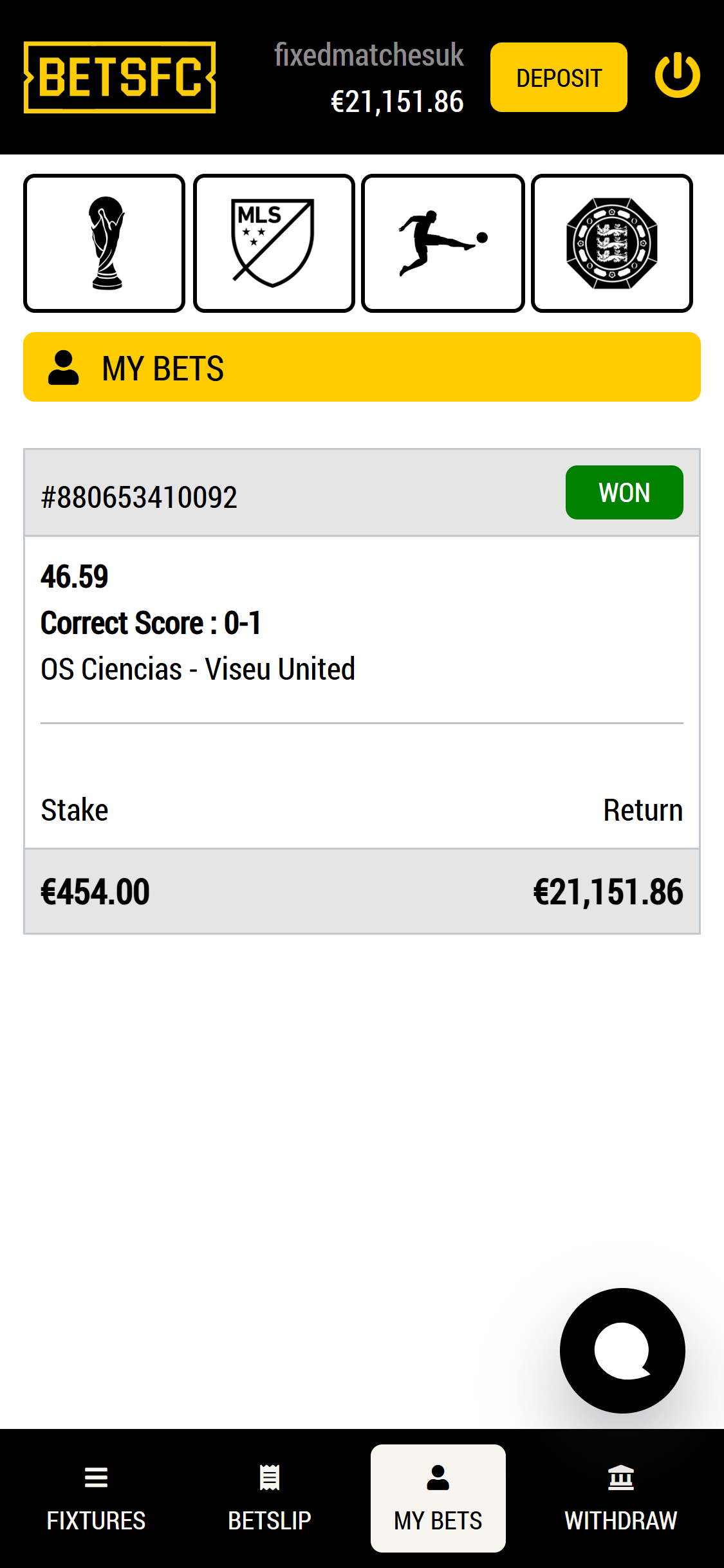Open the Bundesliga kicking player icon
This screenshot has height=1568, width=724.
click(x=443, y=243)
